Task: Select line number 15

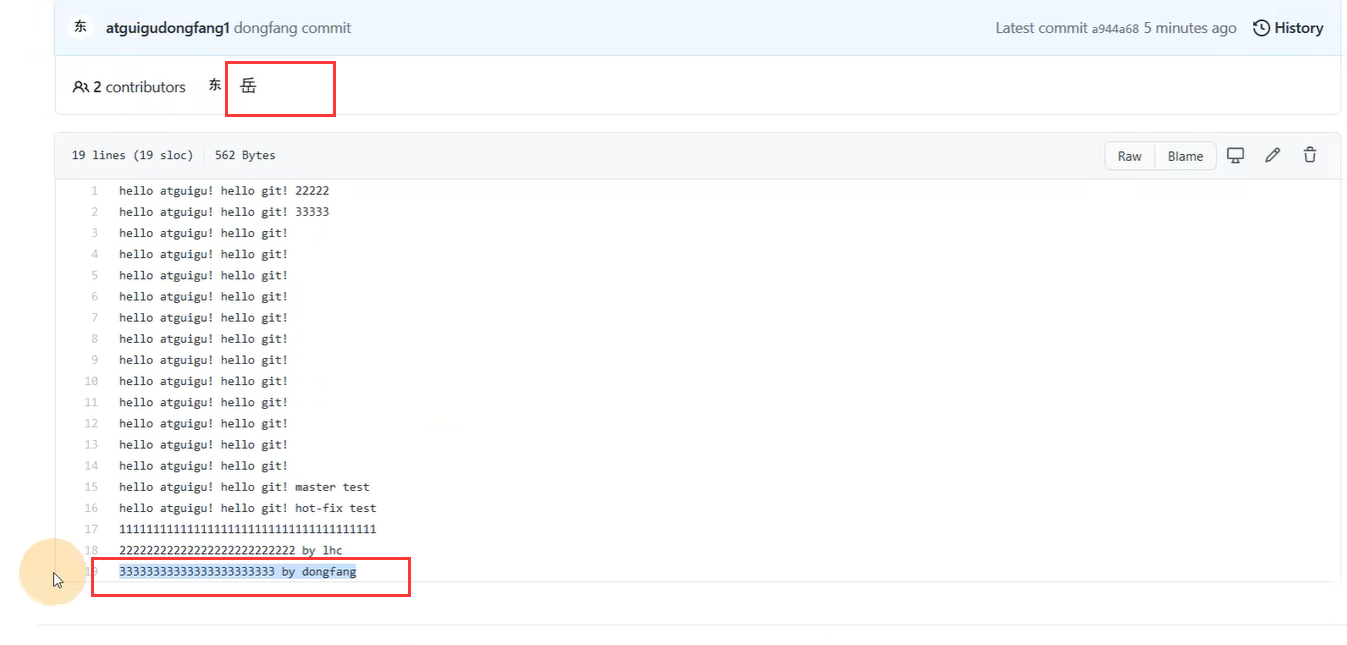Action: 91,487
